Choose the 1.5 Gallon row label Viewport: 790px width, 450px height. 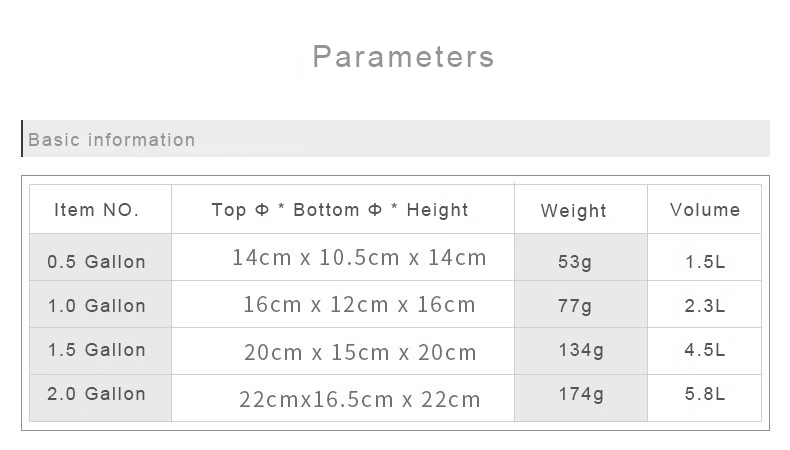coord(97,350)
